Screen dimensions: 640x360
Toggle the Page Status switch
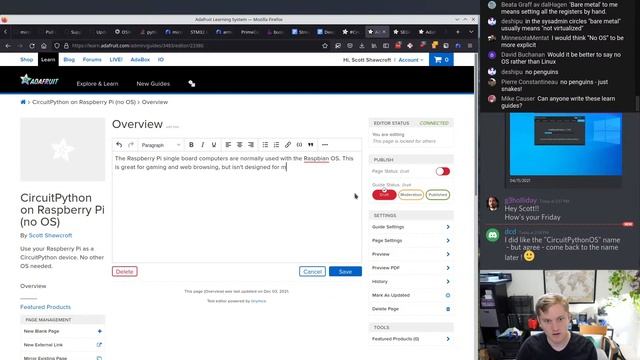pyautogui.click(x=442, y=171)
